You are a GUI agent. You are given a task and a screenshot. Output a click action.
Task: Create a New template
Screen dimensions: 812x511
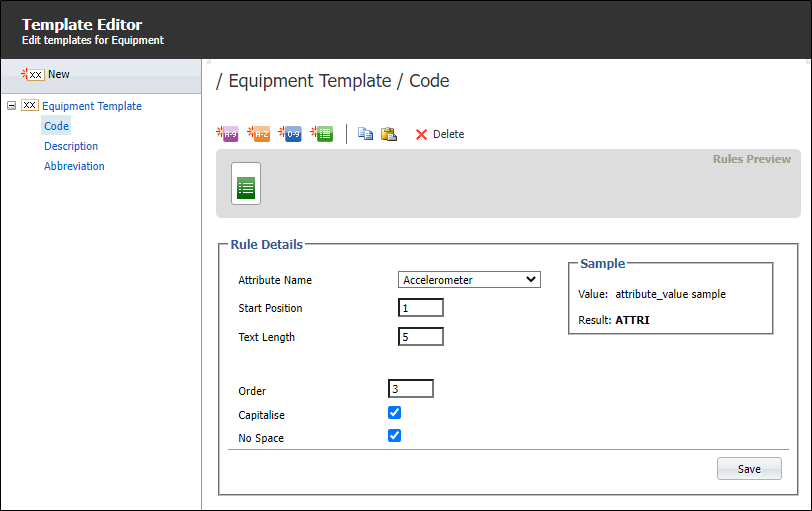point(46,75)
